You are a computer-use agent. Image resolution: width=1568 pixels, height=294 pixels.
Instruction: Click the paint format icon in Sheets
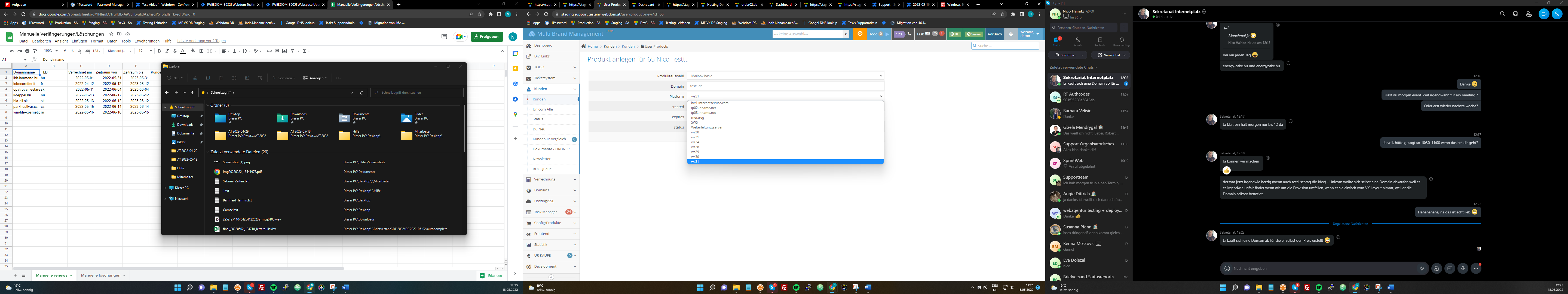tap(35, 51)
